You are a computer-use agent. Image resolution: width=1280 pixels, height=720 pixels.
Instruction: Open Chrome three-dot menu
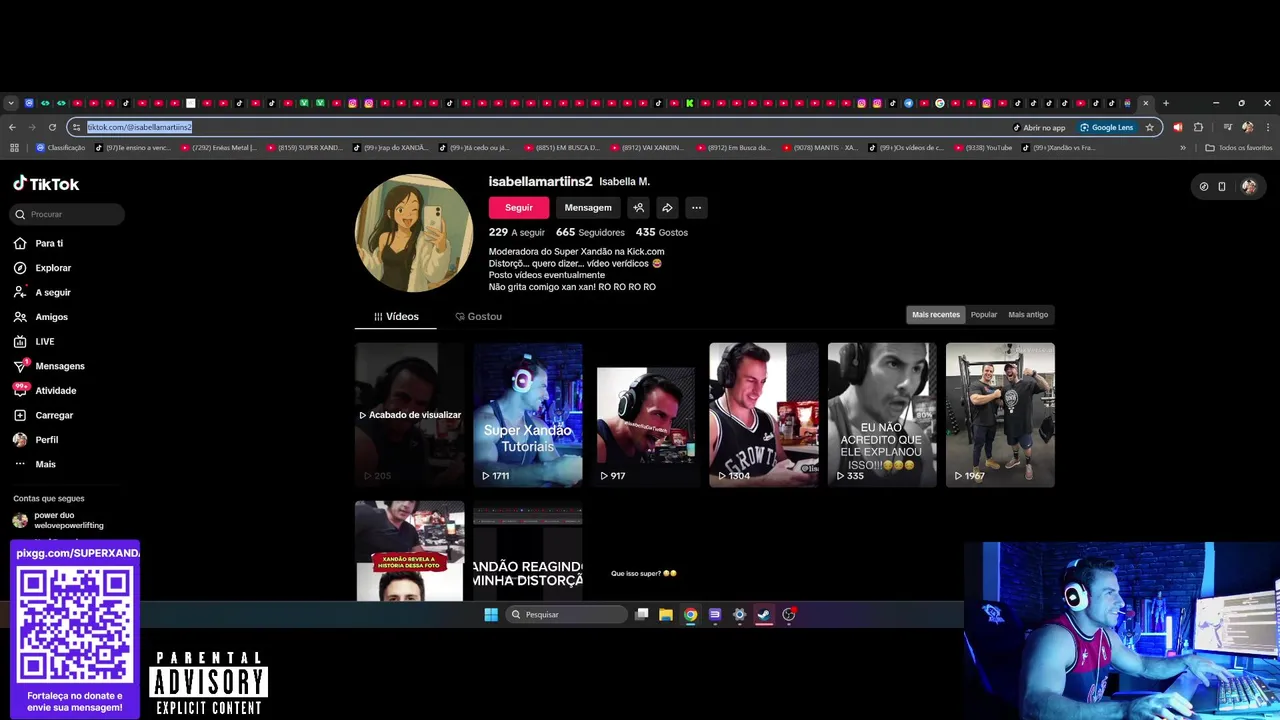click(x=1268, y=127)
